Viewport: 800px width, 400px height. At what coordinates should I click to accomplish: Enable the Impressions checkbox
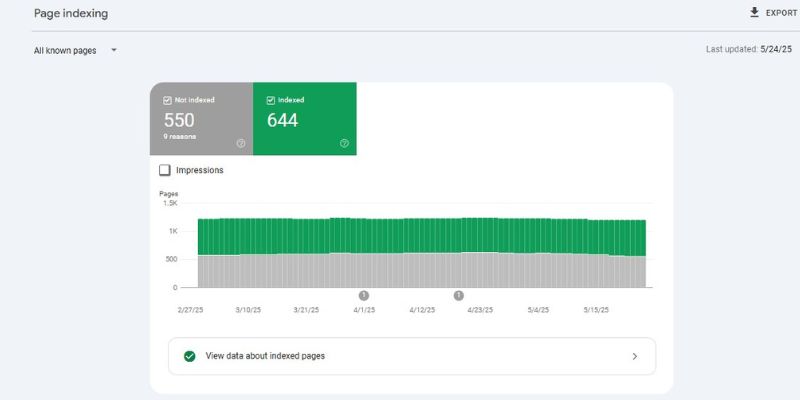point(165,170)
